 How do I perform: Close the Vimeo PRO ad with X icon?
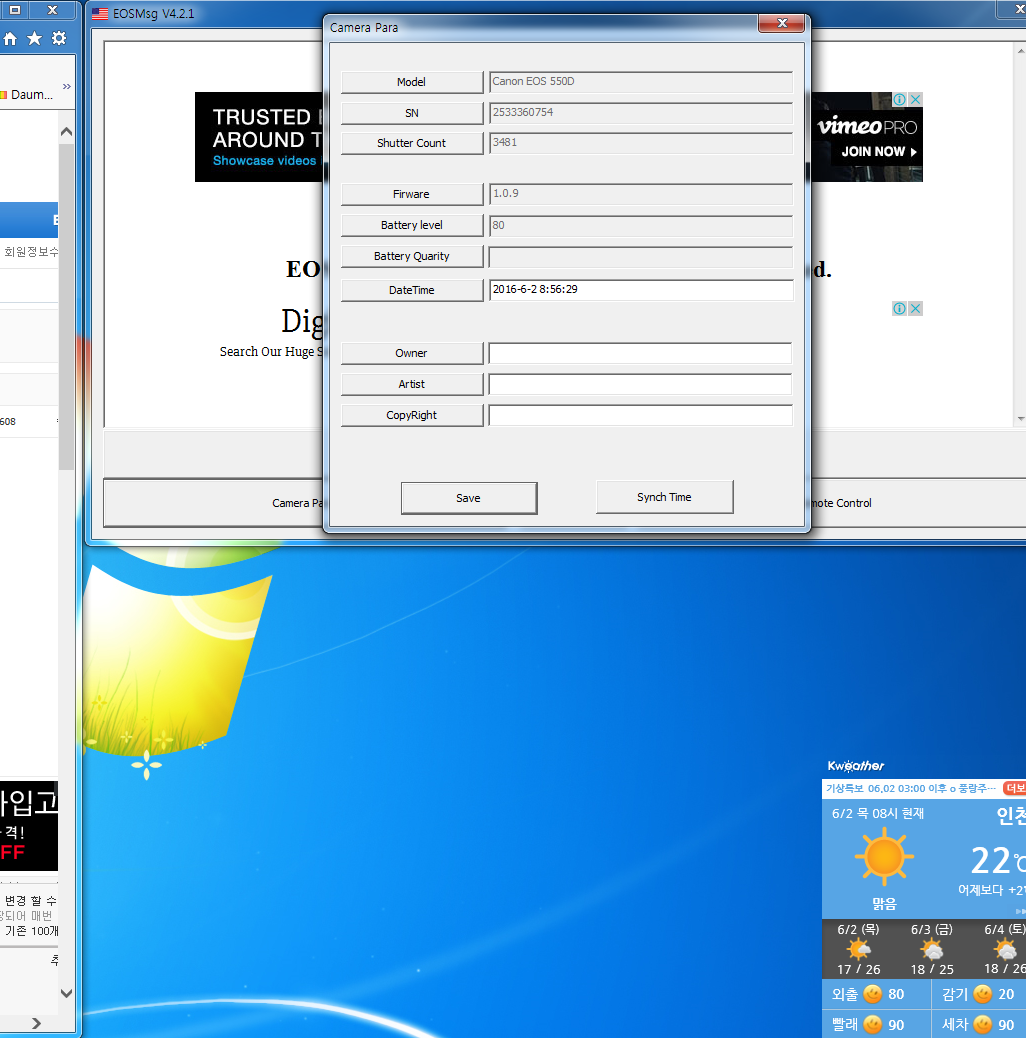915,100
